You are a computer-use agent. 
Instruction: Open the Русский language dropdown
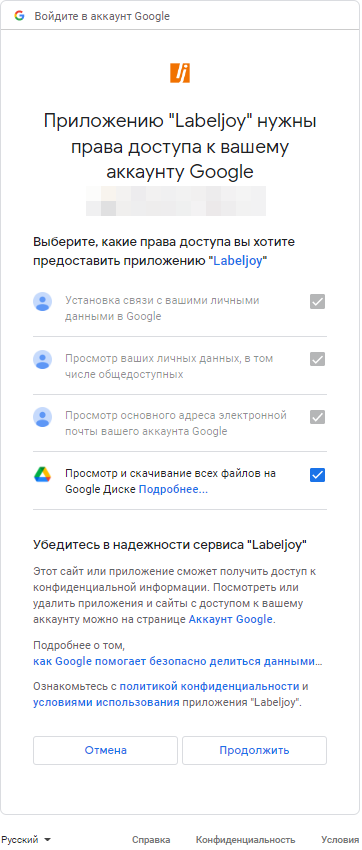[25, 840]
